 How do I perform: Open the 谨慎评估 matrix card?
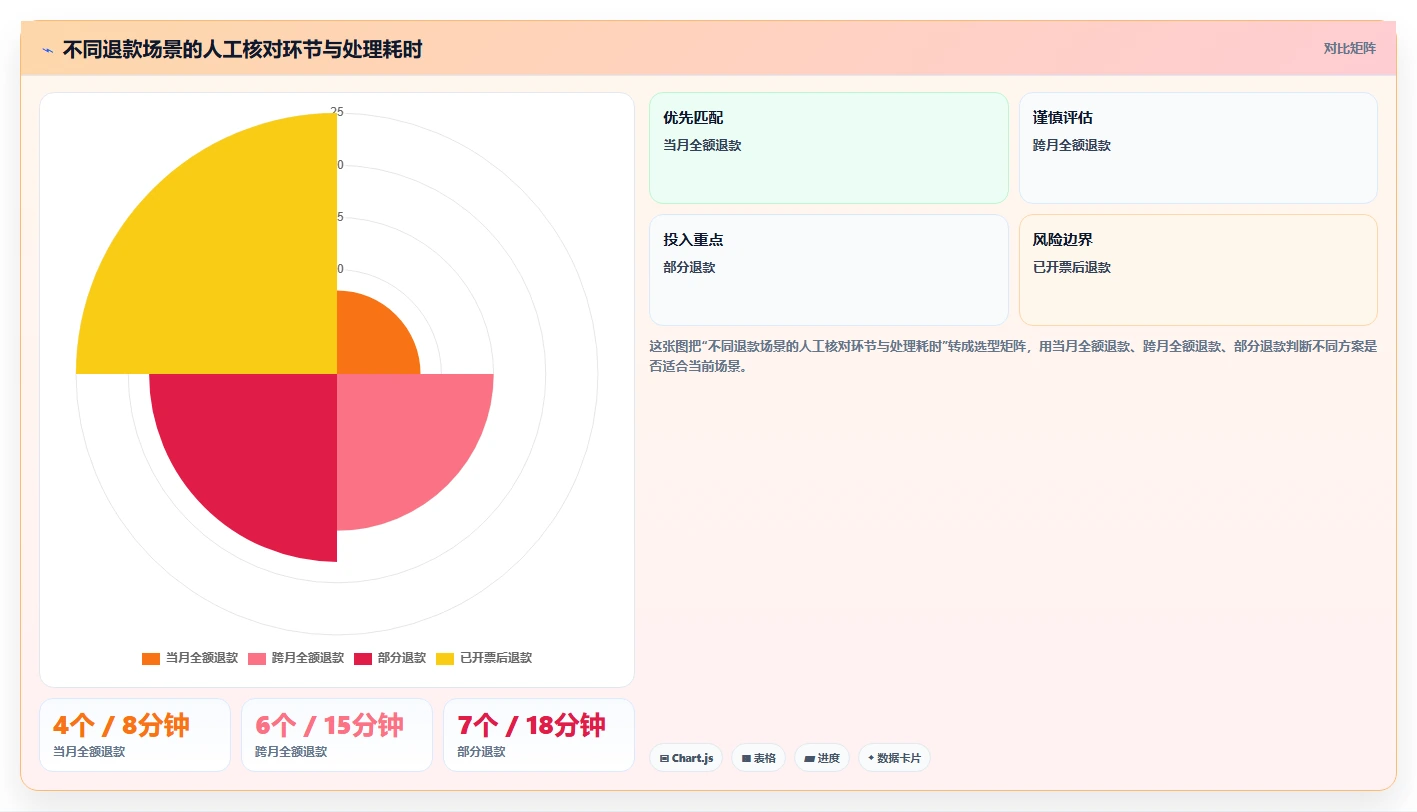(x=1198, y=148)
